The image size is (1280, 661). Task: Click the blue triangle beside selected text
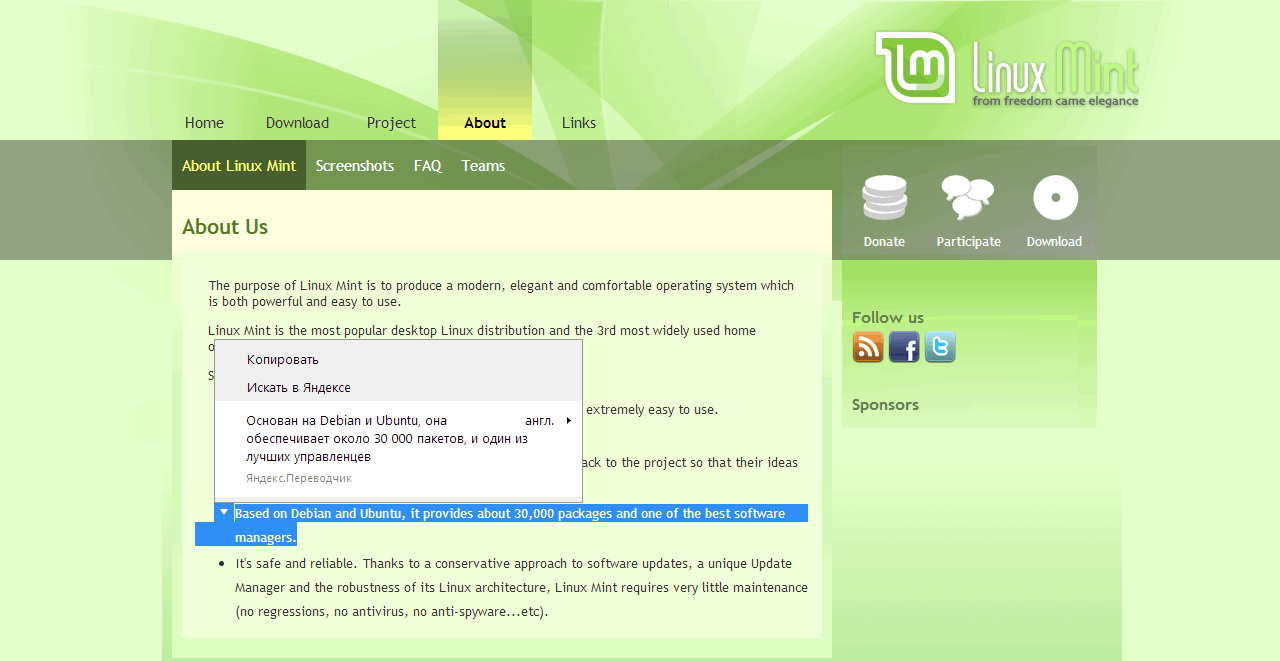coord(224,512)
